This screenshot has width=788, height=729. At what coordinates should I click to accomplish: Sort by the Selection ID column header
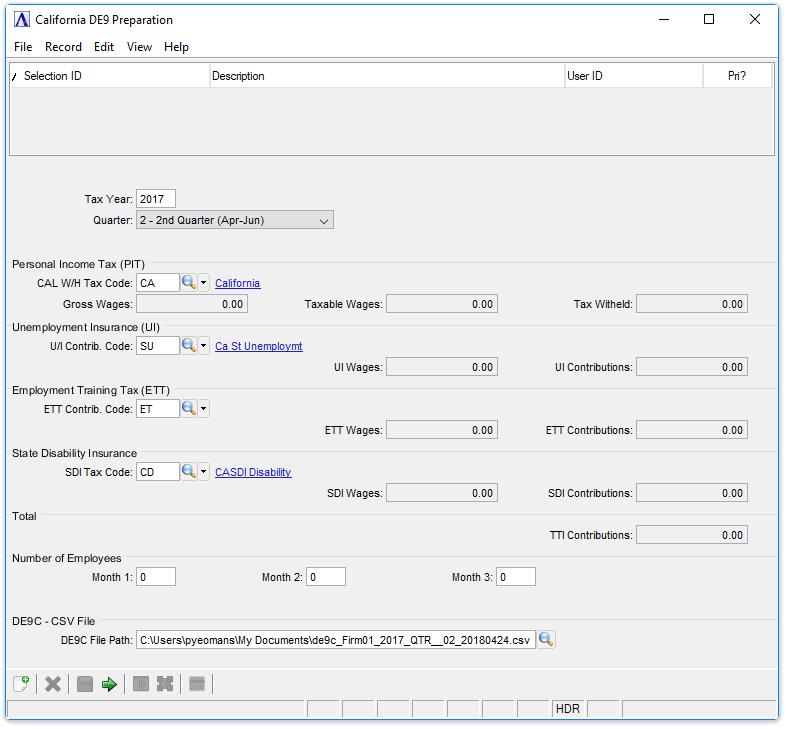tap(110, 76)
